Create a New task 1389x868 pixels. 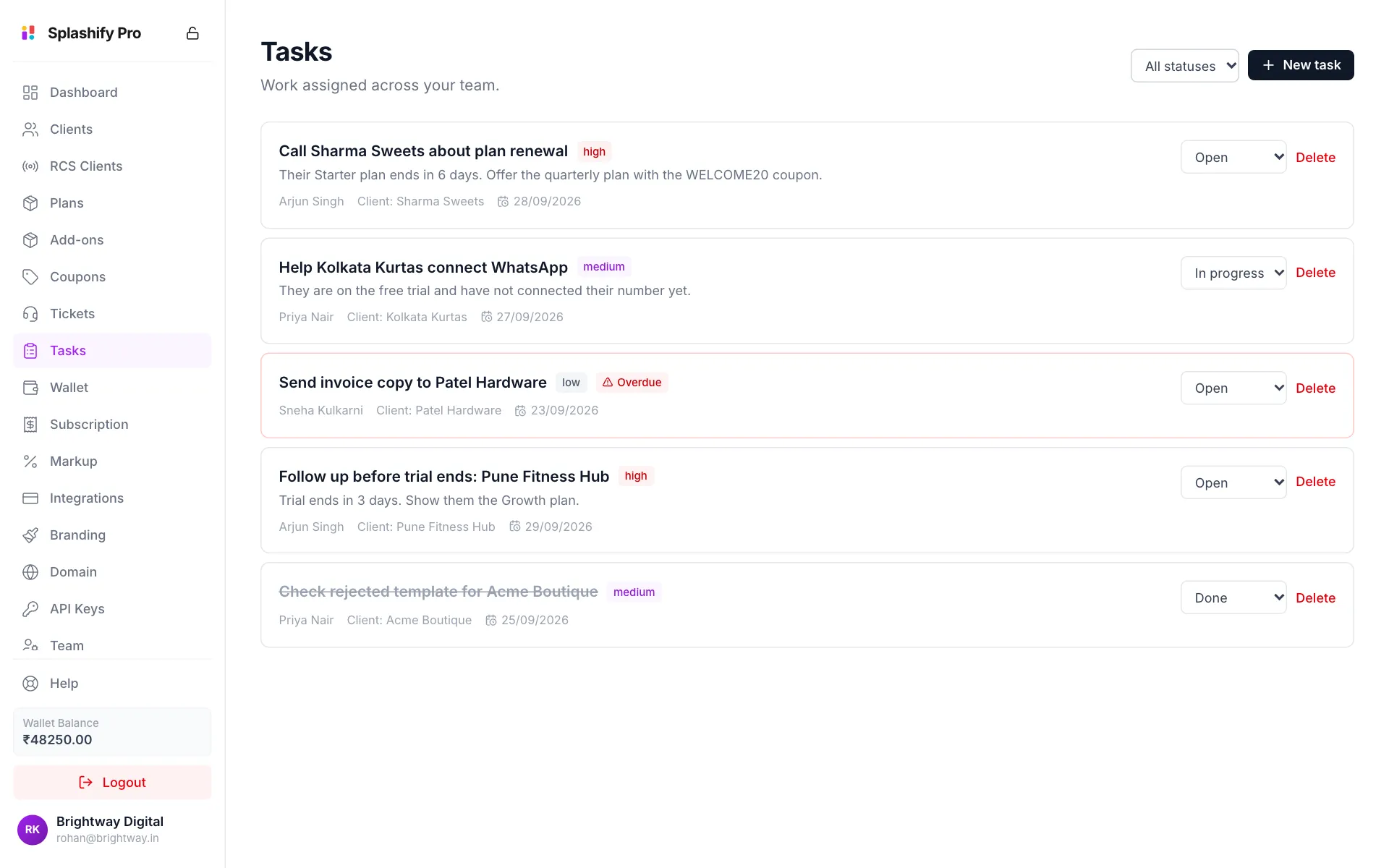tap(1301, 65)
